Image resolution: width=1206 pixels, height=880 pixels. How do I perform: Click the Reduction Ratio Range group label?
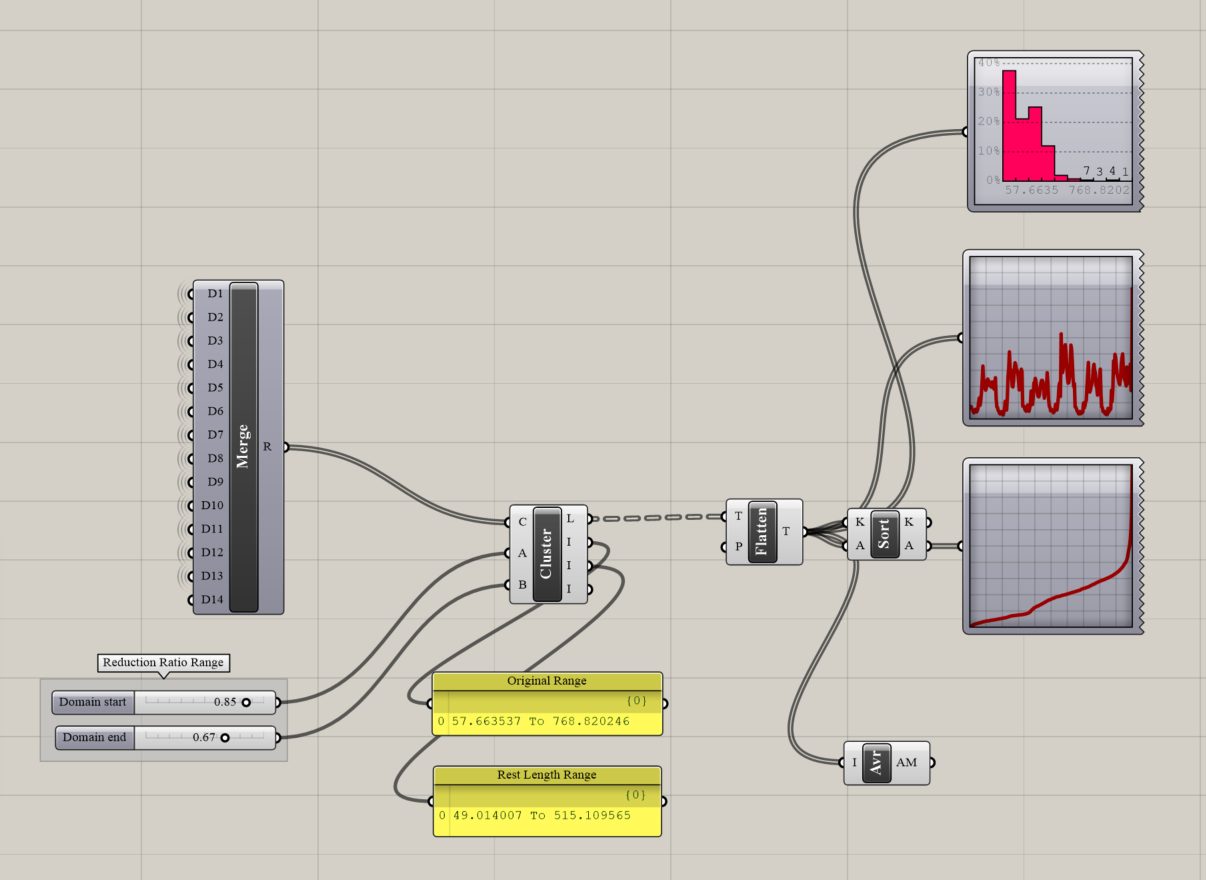(163, 662)
